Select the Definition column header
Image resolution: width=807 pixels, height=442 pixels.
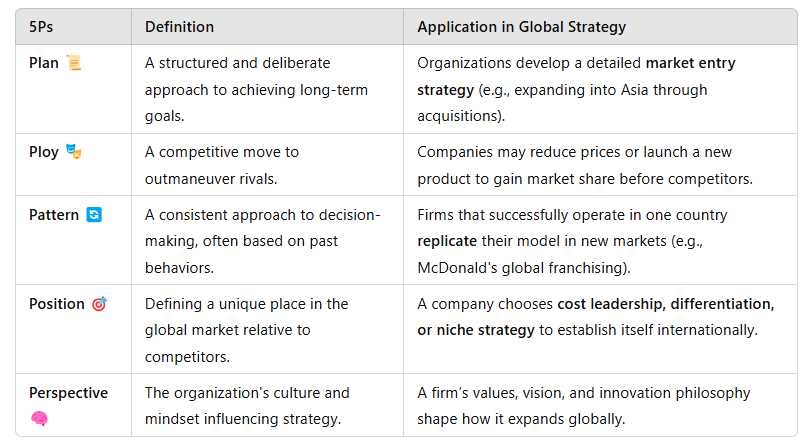click(179, 27)
